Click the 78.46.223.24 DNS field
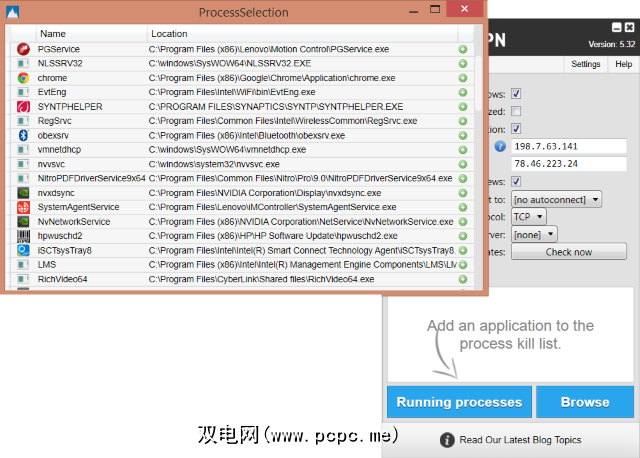The image size is (640, 458). tap(569, 164)
